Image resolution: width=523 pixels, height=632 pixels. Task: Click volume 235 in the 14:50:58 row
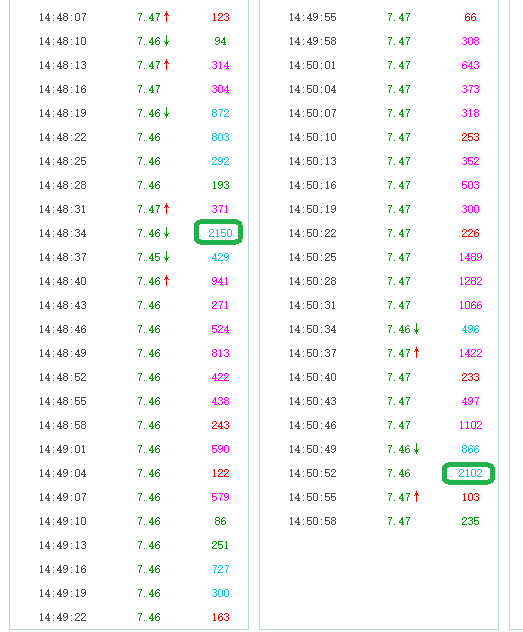[470, 521]
